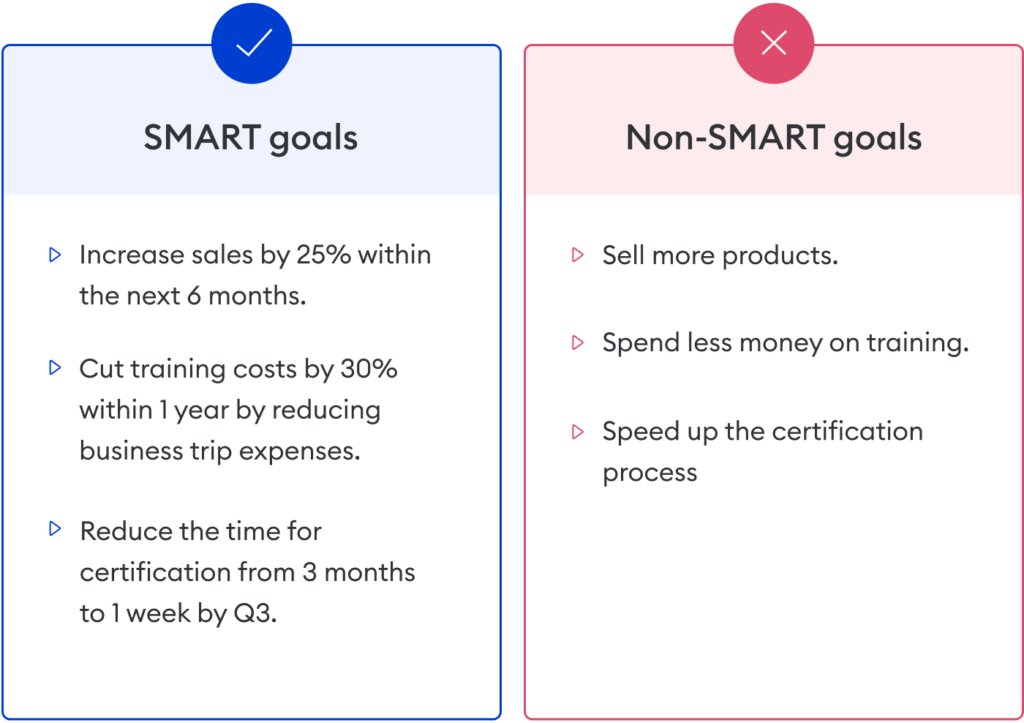Click the blue triangle bullet beside Reduce the time
This screenshot has height=723, width=1024.
pos(55,528)
